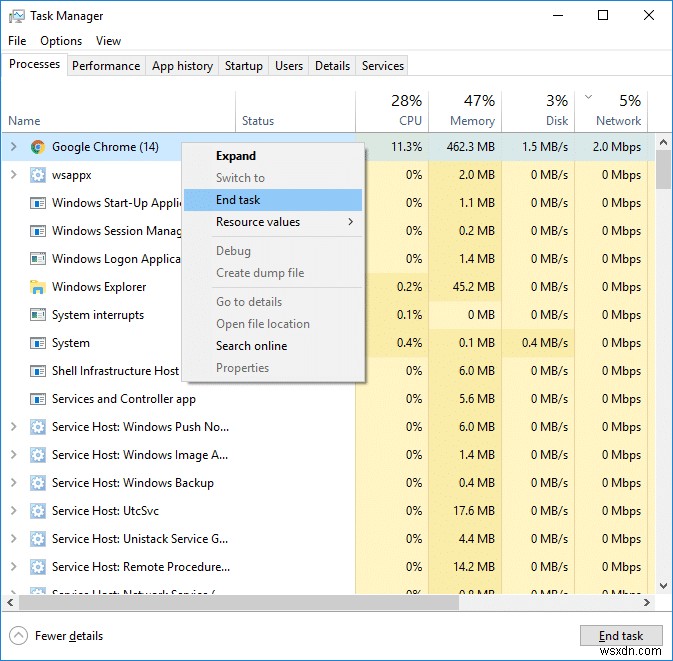Click the Fewer details link

pos(69,636)
